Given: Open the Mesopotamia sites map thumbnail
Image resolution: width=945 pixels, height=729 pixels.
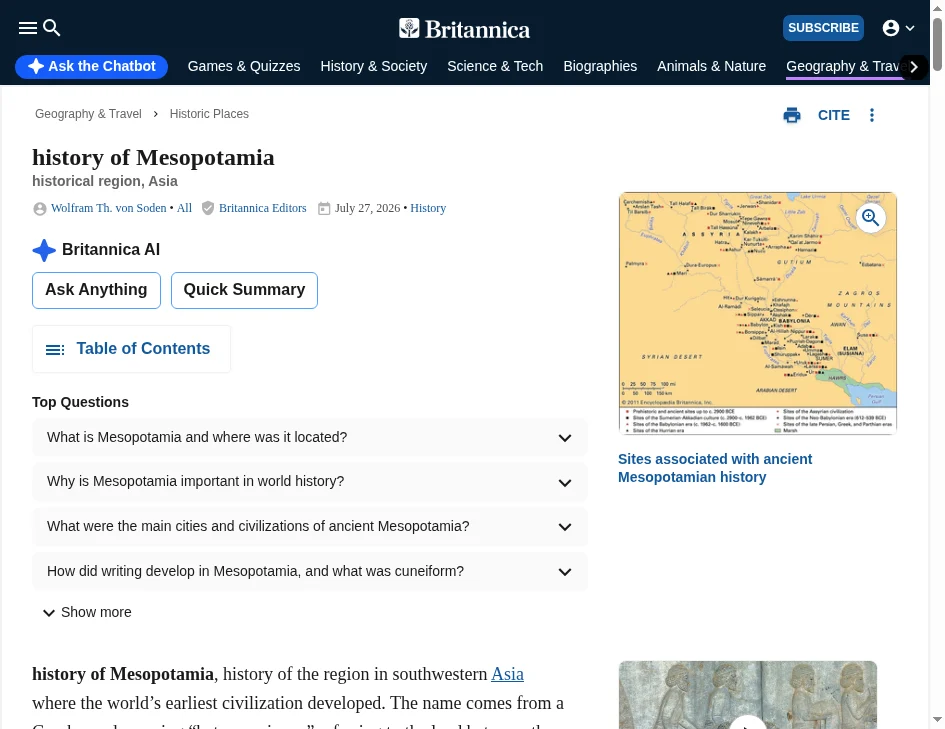Looking at the screenshot, I should (x=758, y=313).
